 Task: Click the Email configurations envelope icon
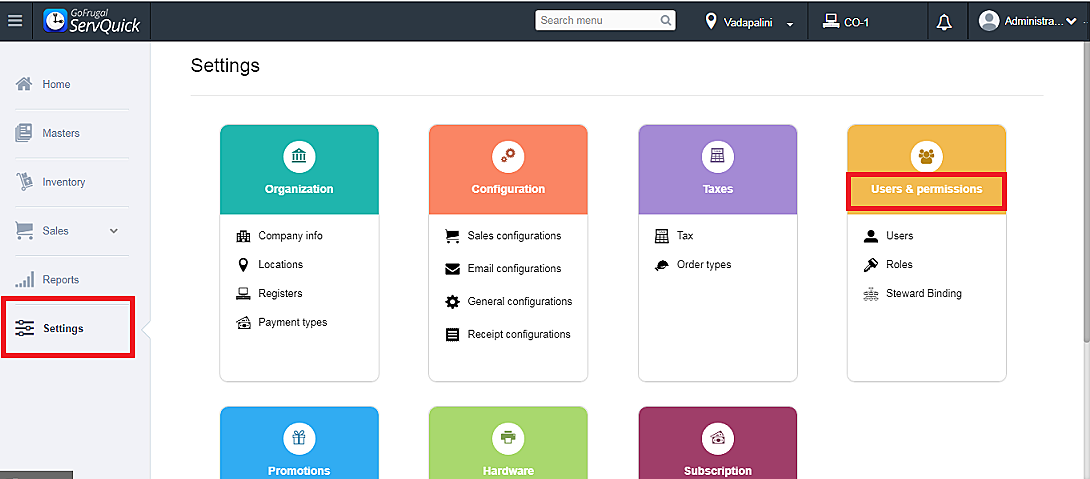pyautogui.click(x=453, y=269)
